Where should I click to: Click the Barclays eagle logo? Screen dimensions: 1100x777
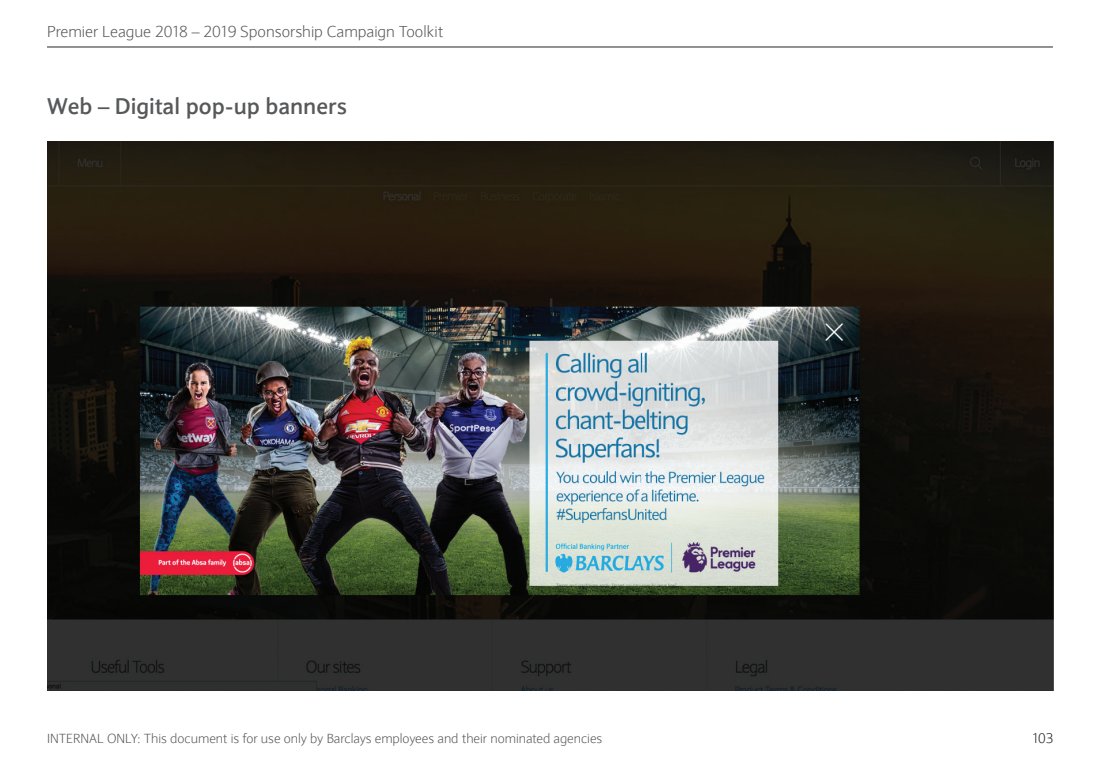coord(565,563)
